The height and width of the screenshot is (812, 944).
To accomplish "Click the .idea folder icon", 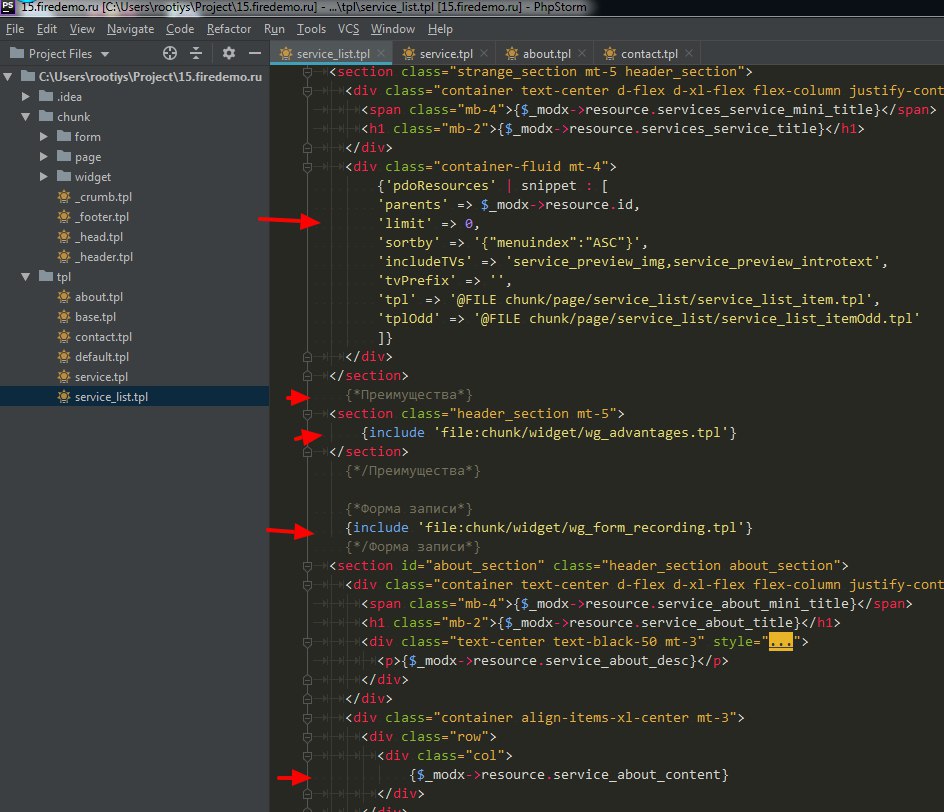I will [x=46, y=96].
